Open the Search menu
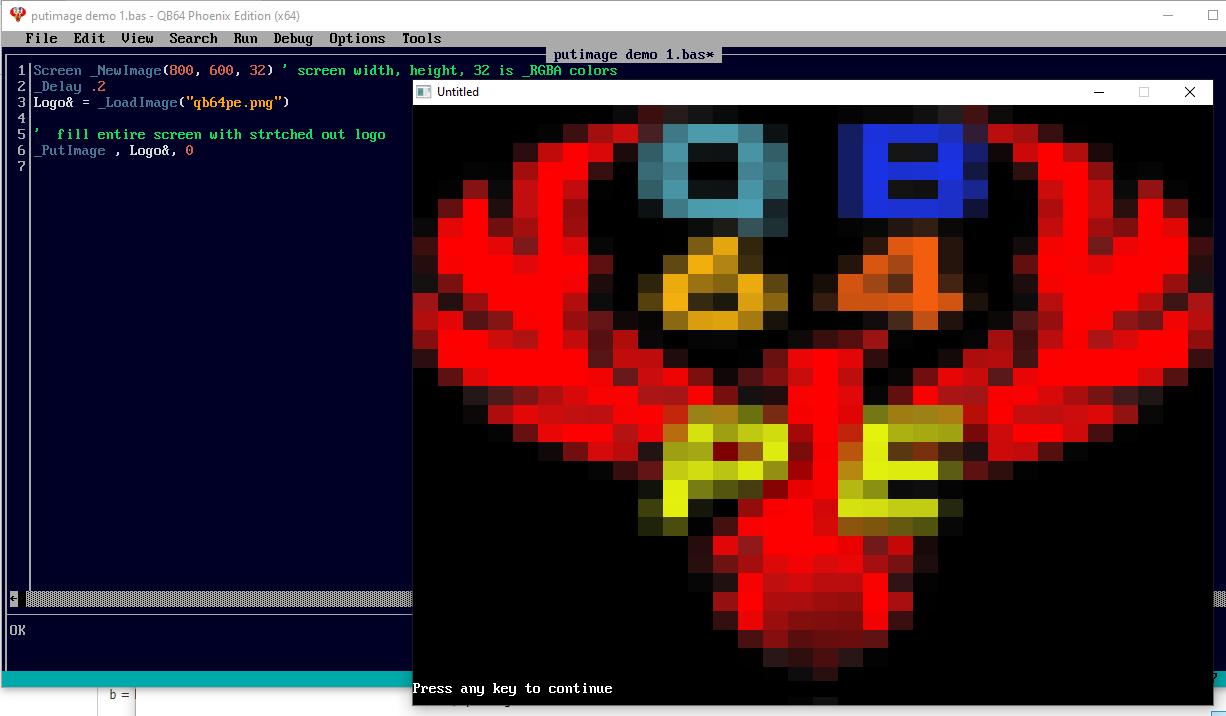The image size is (1226, 716). (x=193, y=39)
